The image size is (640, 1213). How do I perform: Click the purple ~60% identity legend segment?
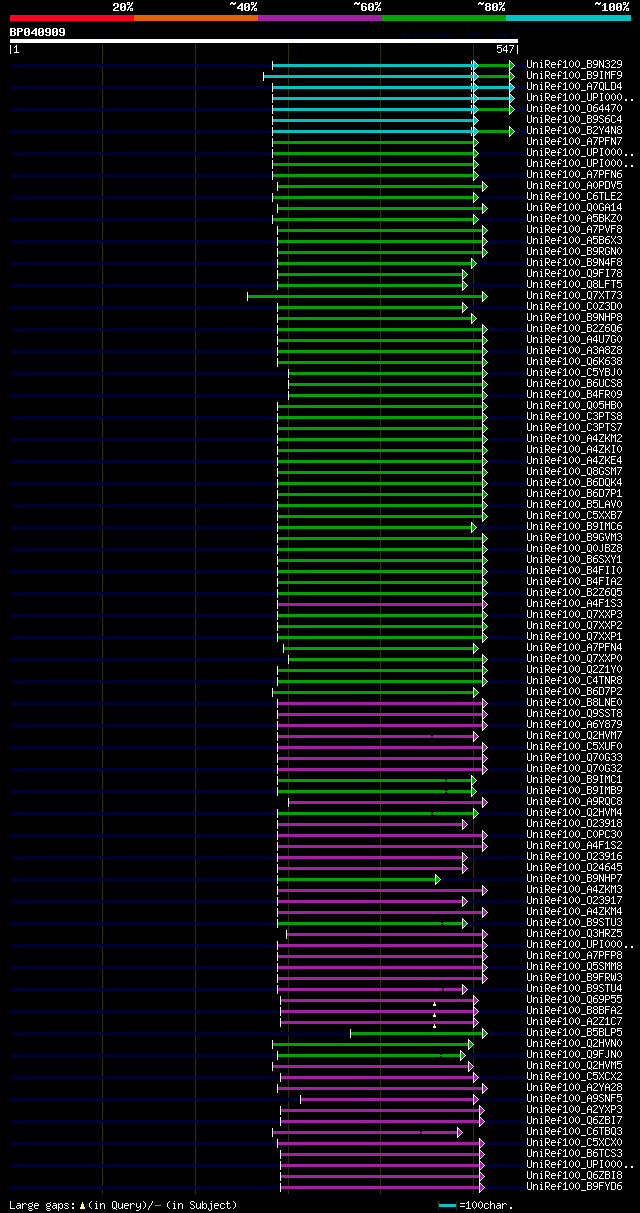coord(320,17)
